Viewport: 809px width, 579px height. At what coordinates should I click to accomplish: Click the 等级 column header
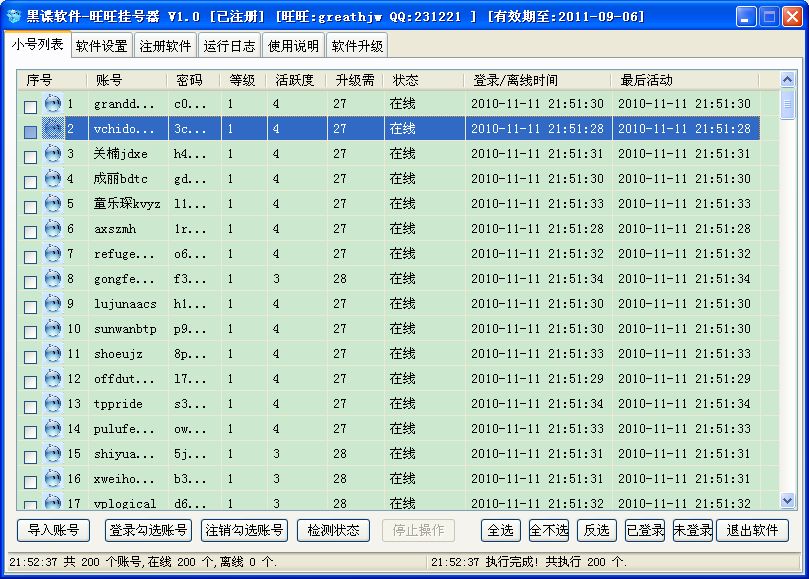coord(244,81)
